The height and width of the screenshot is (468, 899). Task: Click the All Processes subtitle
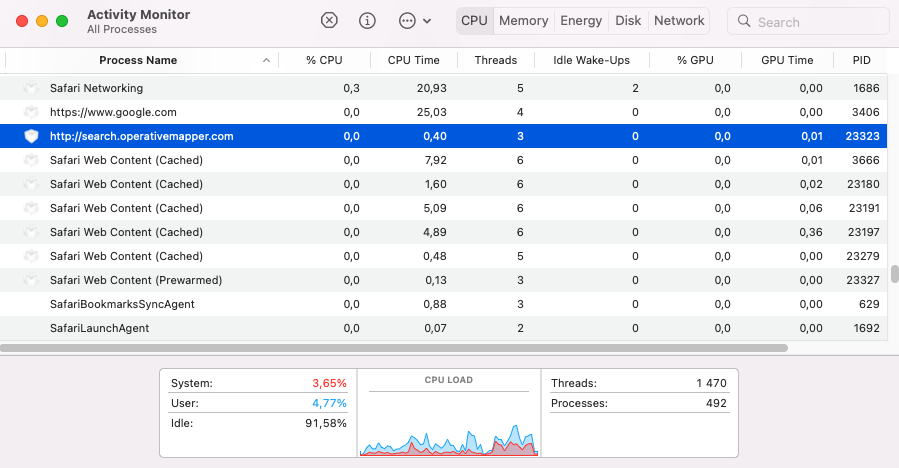click(x=122, y=29)
